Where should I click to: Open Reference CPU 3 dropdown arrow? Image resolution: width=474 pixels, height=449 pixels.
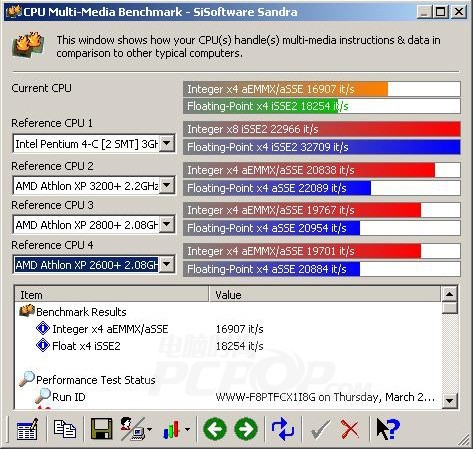pos(167,224)
